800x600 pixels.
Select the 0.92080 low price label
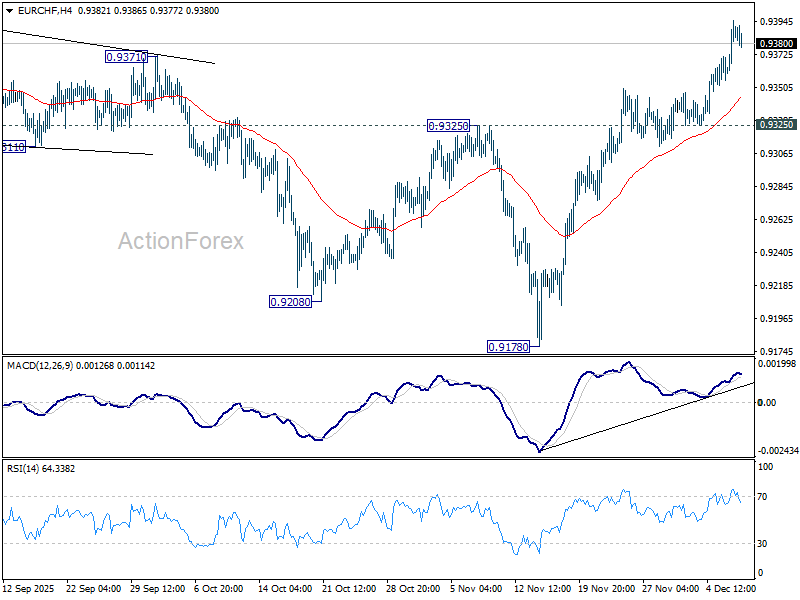[290, 302]
